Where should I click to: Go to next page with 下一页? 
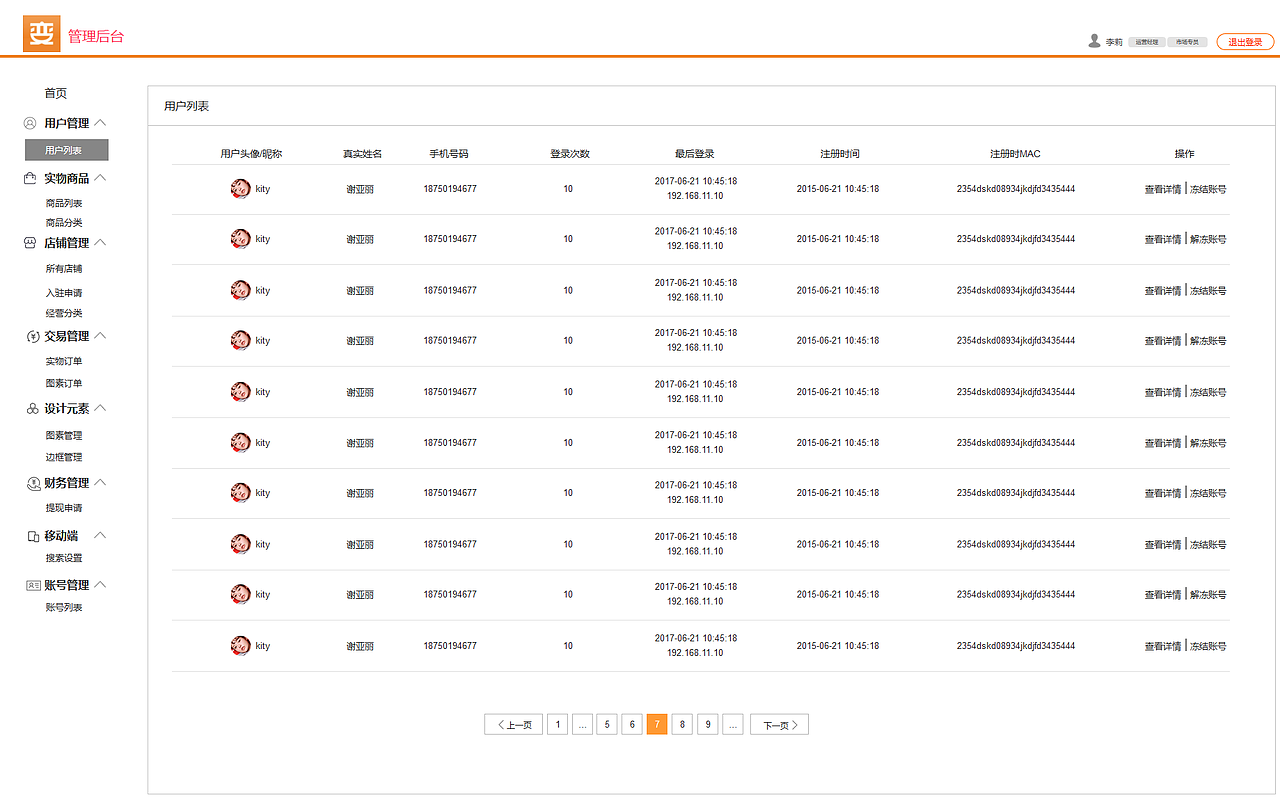pos(779,725)
